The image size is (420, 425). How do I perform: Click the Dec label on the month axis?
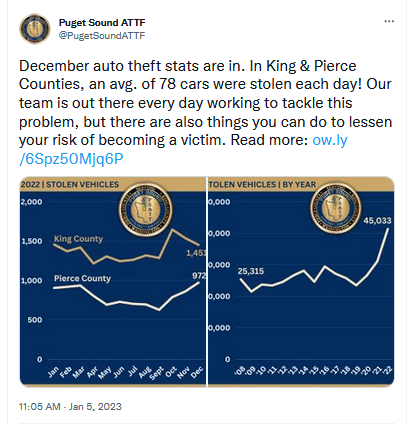click(197, 372)
